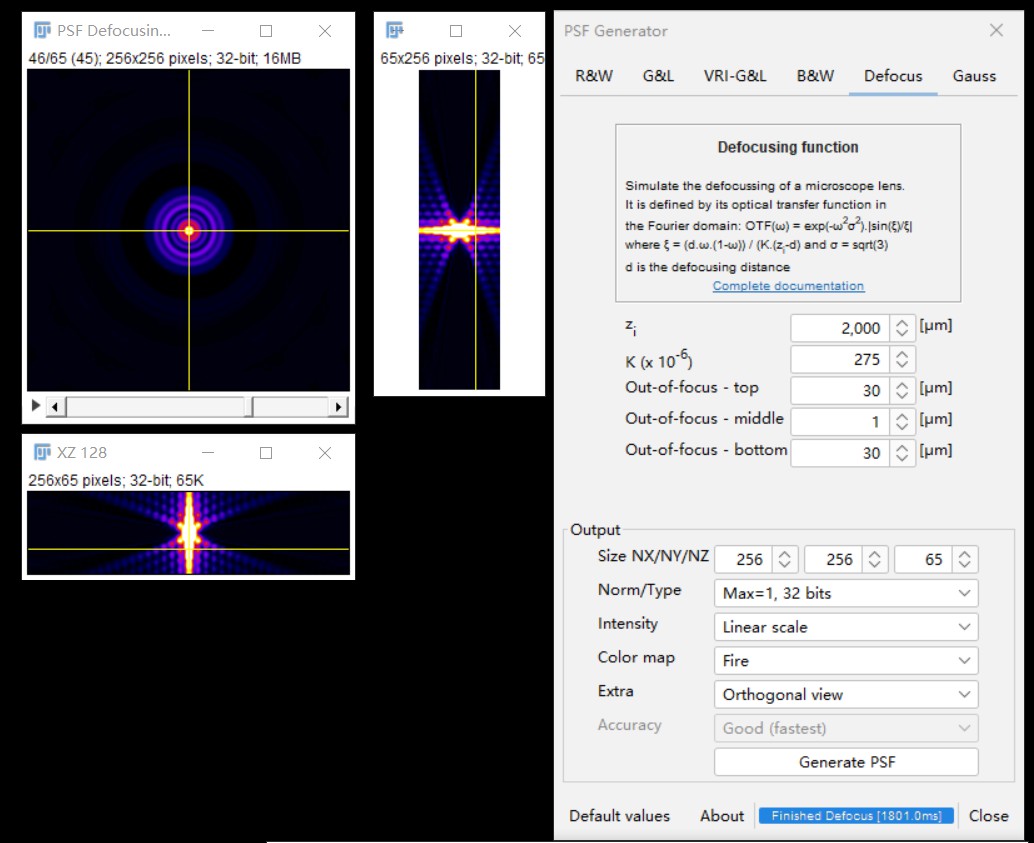Open the Color map dropdown showing Fire

tap(845, 660)
